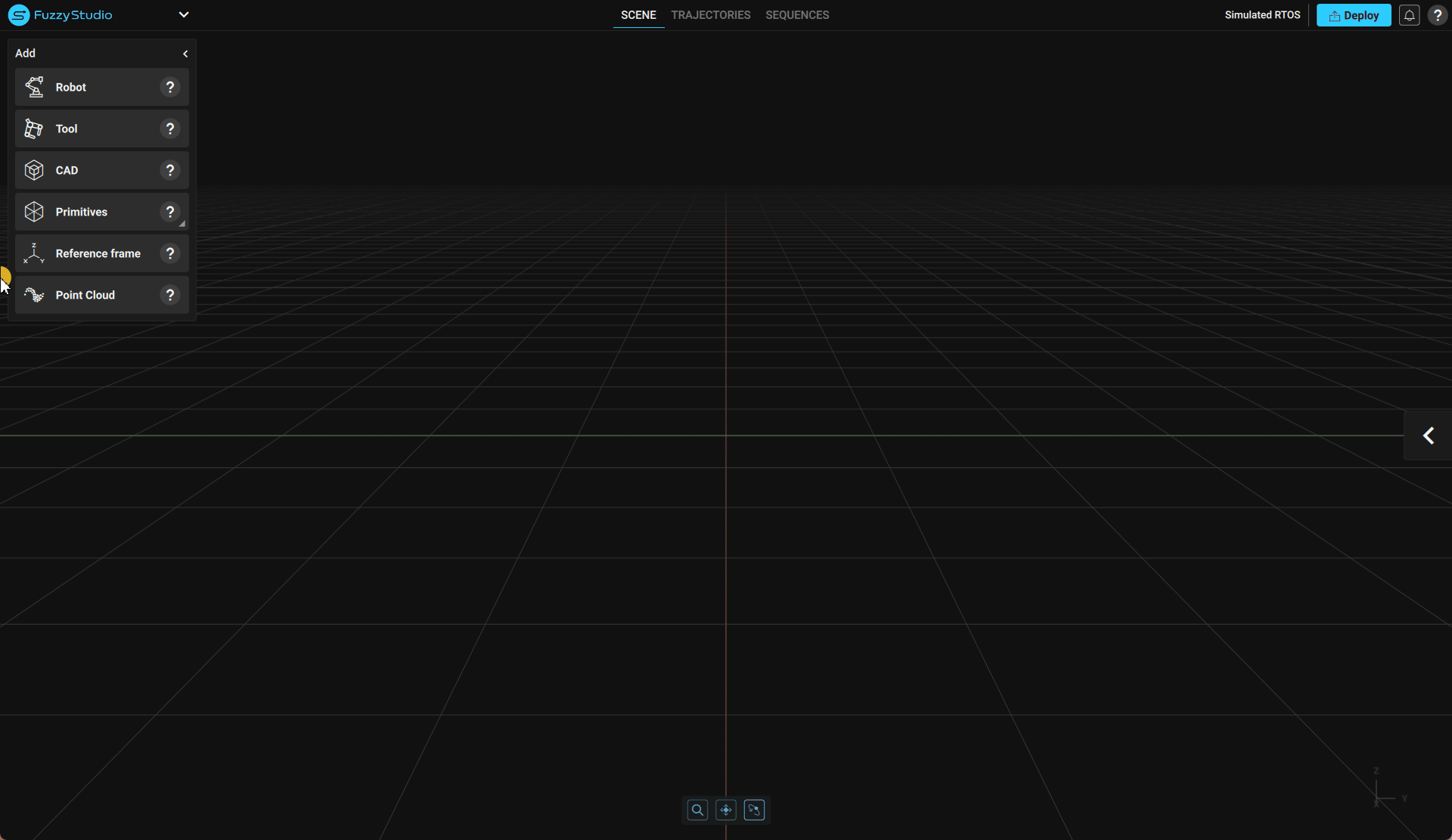Select the Robot icon in the Add panel

point(34,87)
